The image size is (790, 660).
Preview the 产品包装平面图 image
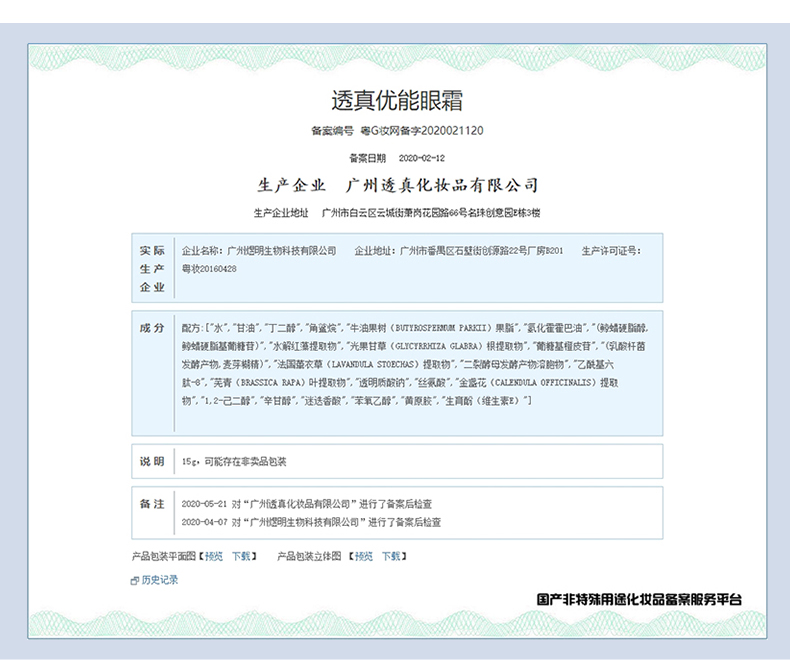(214, 556)
